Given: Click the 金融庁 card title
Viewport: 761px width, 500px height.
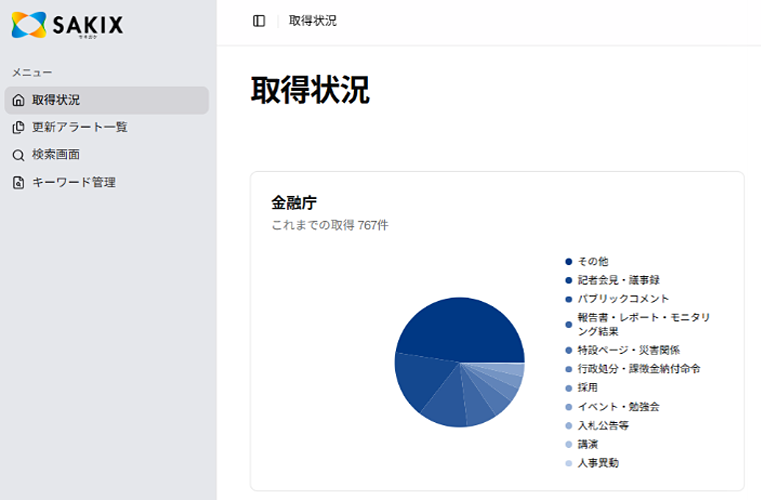Looking at the screenshot, I should click(x=294, y=202).
